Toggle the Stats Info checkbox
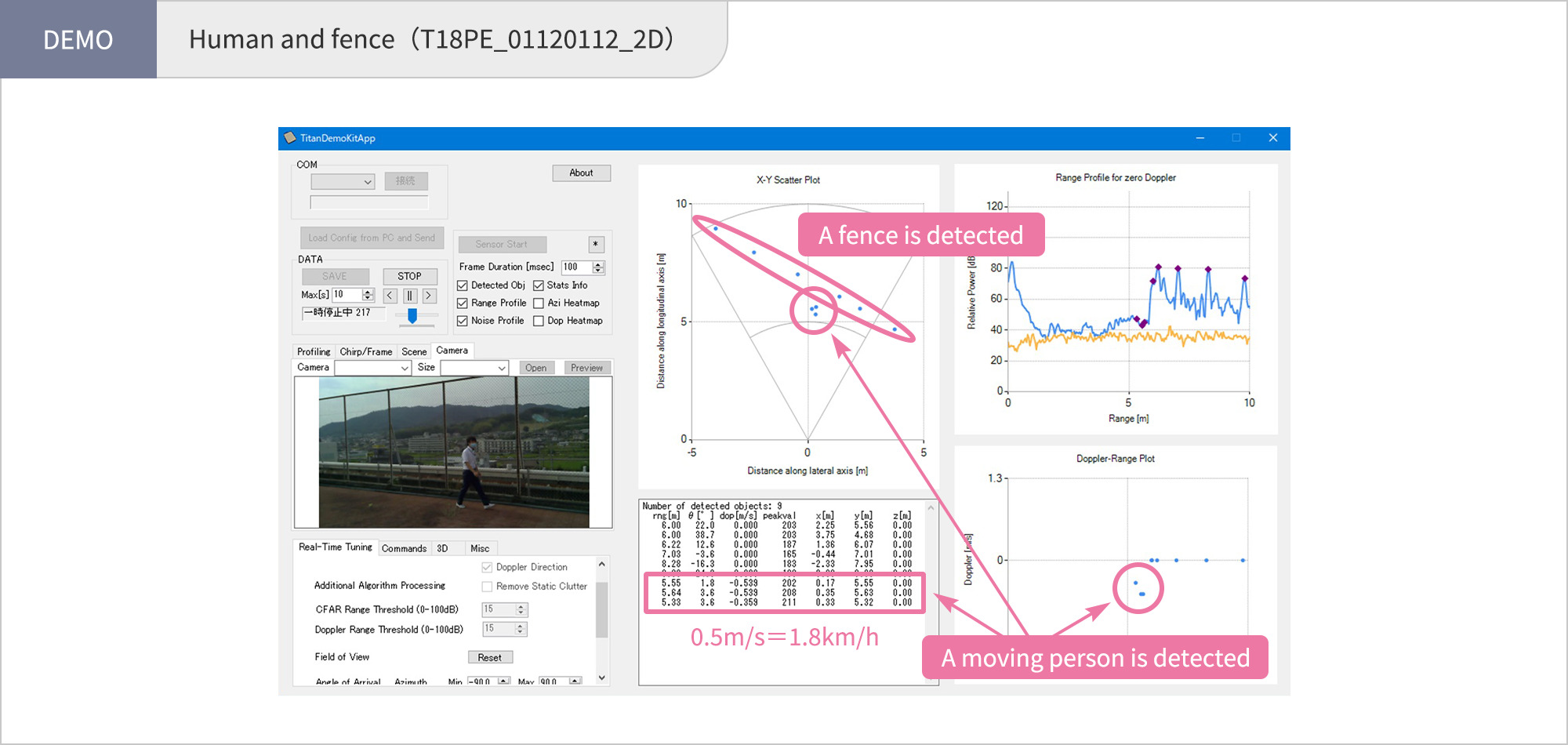The image size is (1568, 745). click(539, 285)
